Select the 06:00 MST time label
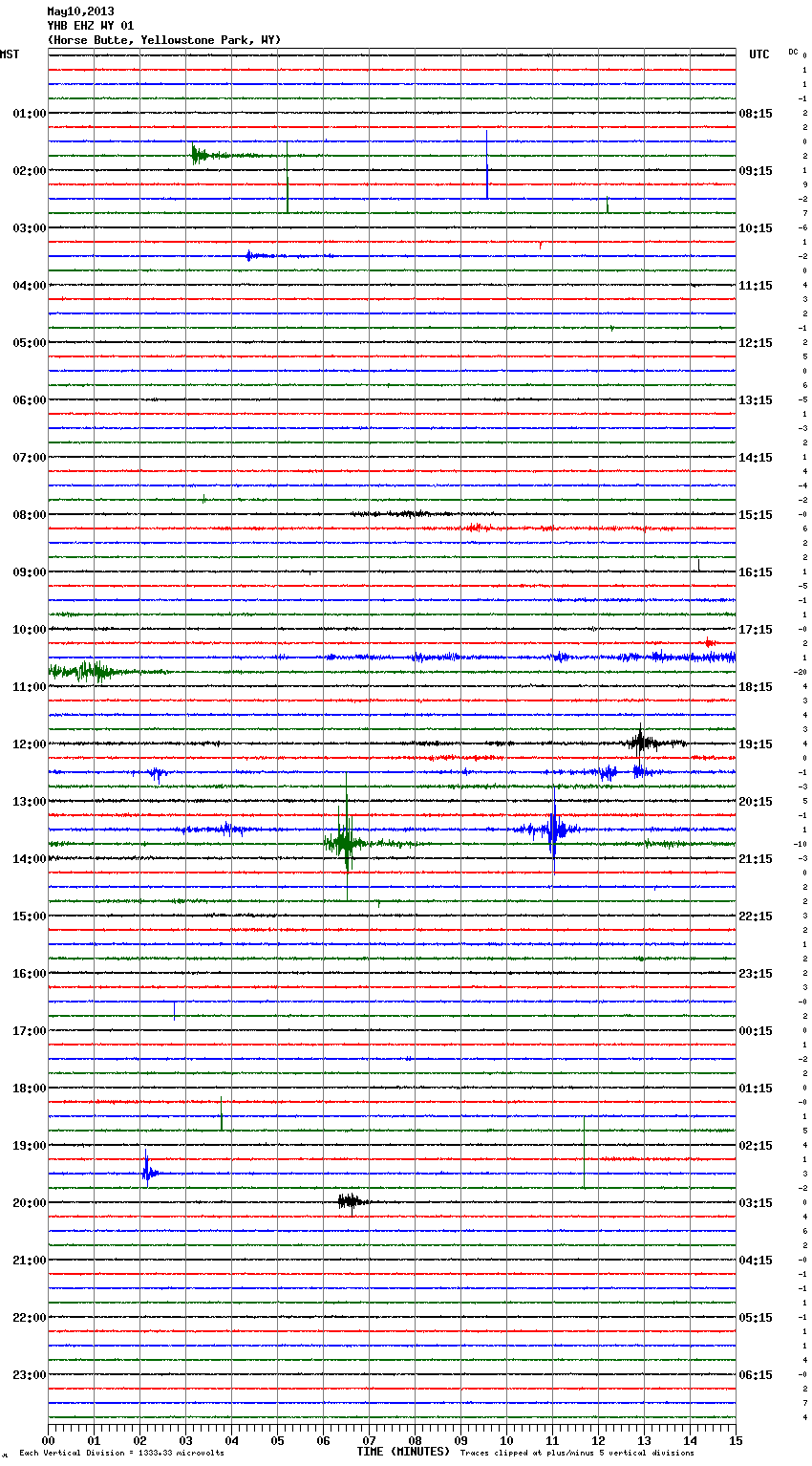Screen dimensions: 812x1466 click(30, 400)
